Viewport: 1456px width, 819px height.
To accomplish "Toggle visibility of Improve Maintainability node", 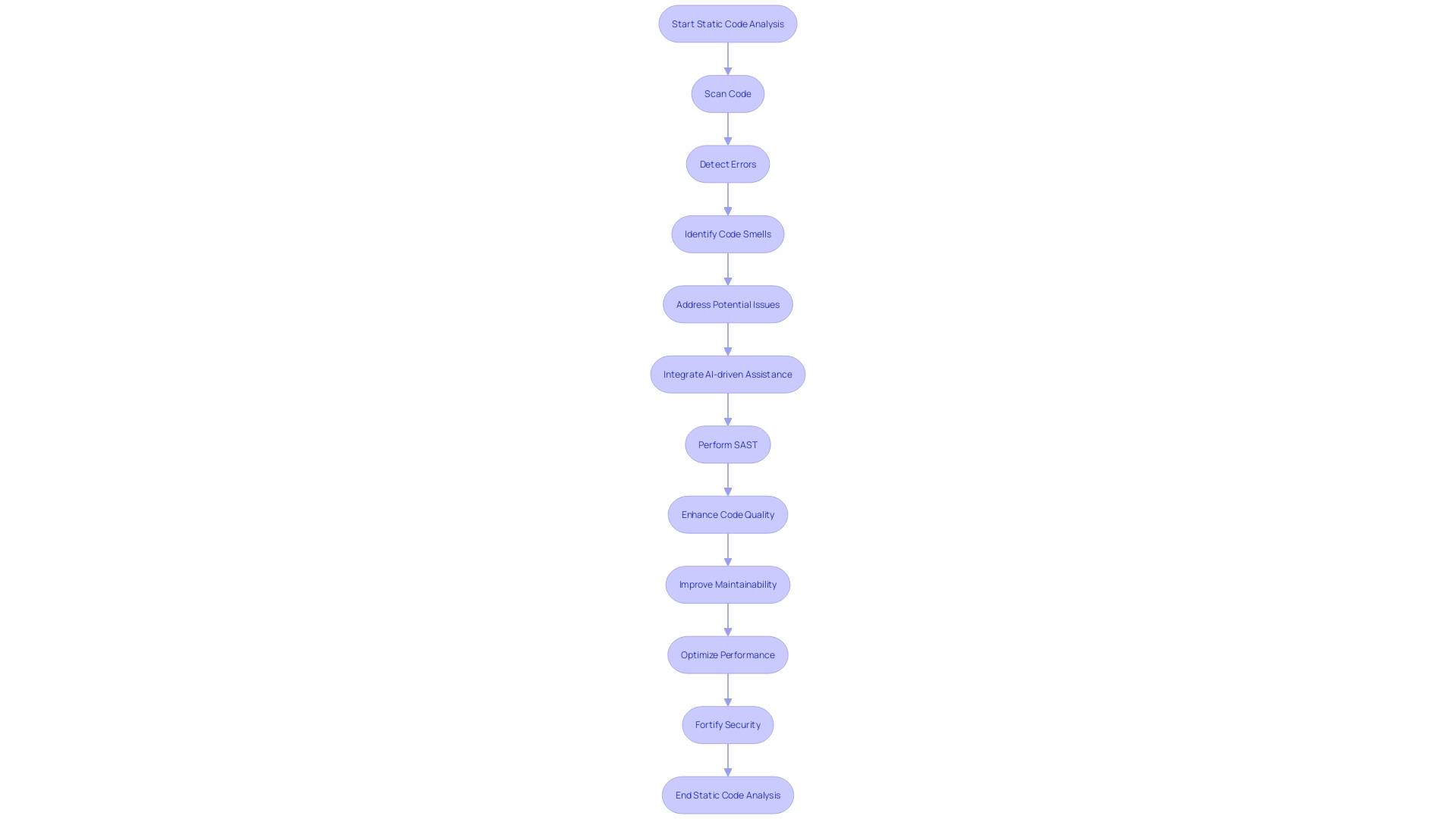I will (728, 584).
